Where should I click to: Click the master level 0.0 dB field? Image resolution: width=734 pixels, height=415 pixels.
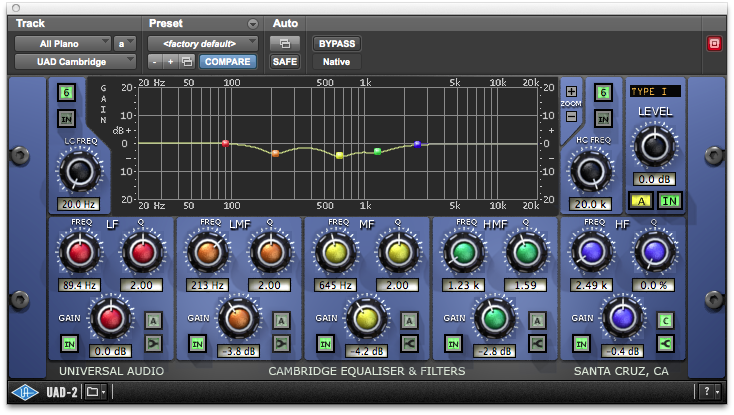point(654,179)
